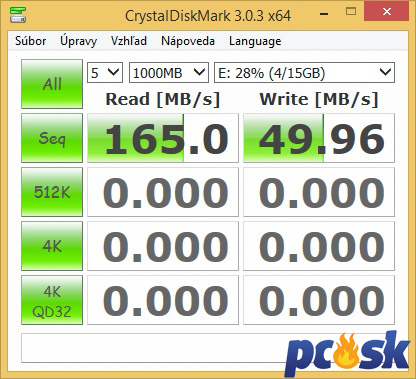Open the Úpravy menu
Viewport: 416px width, 379px height.
pyautogui.click(x=78, y=41)
